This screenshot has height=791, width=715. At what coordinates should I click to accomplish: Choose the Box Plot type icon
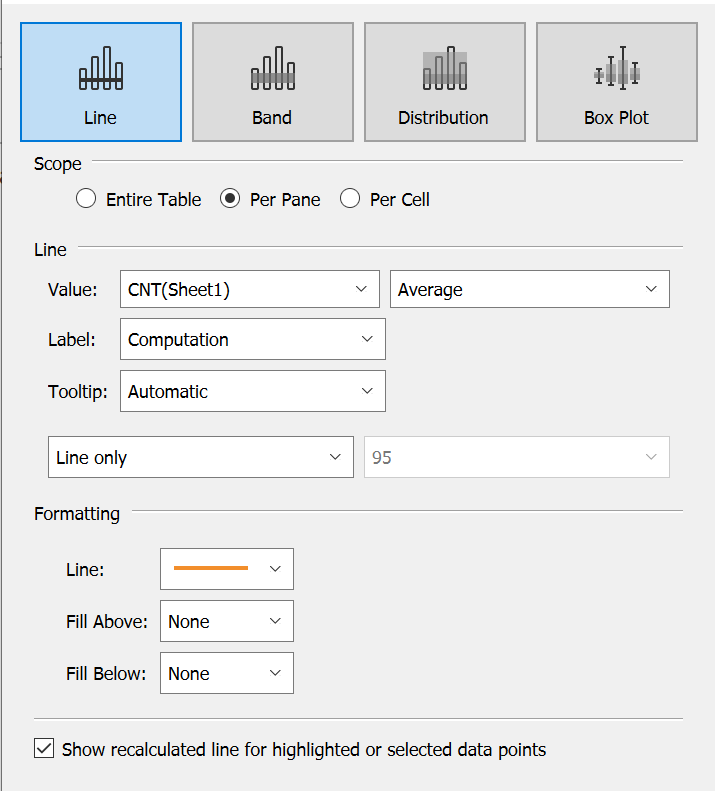click(x=616, y=69)
